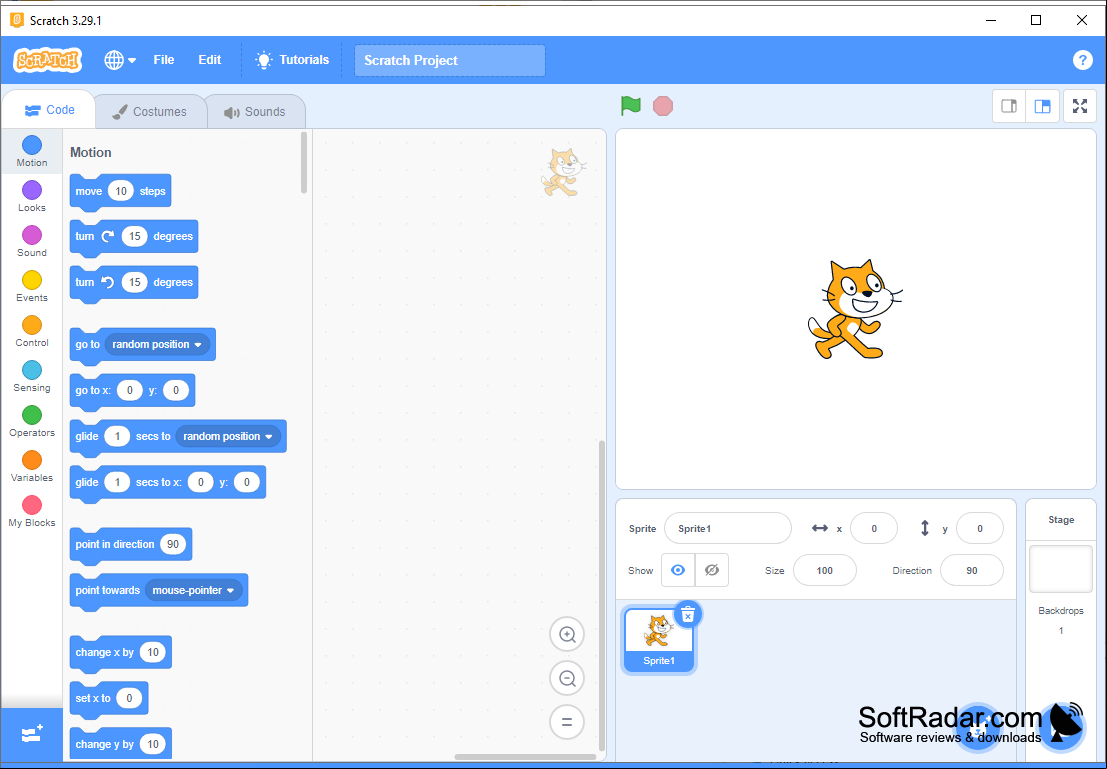The height and width of the screenshot is (769, 1107).
Task: Select the Events block category
Action: pyautogui.click(x=32, y=287)
